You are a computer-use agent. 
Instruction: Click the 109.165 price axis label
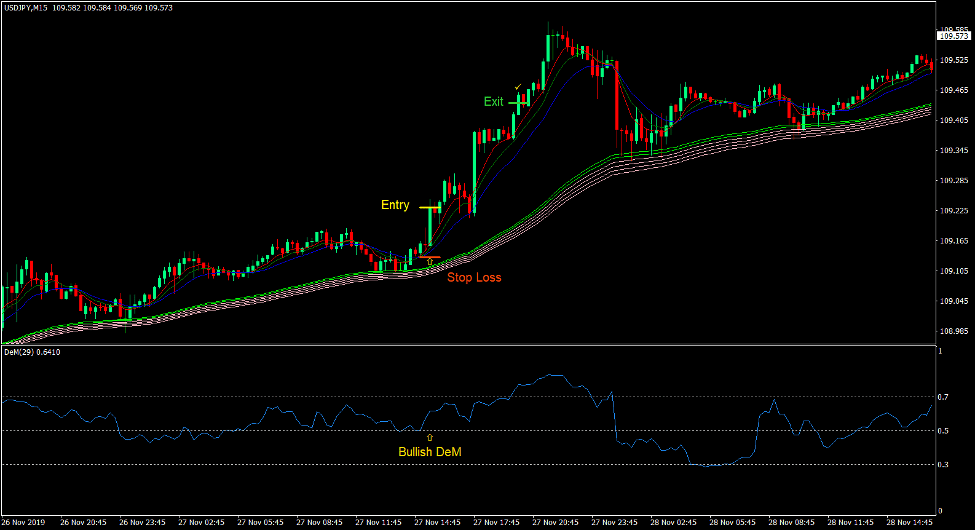(x=955, y=241)
